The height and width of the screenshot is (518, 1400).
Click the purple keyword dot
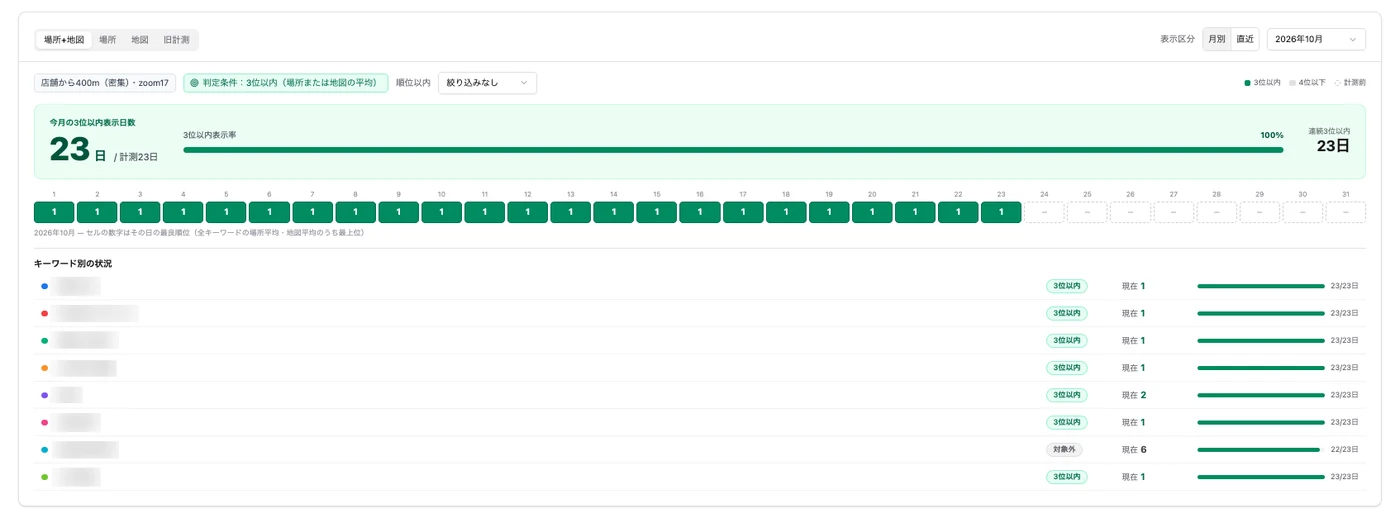[x=44, y=395]
